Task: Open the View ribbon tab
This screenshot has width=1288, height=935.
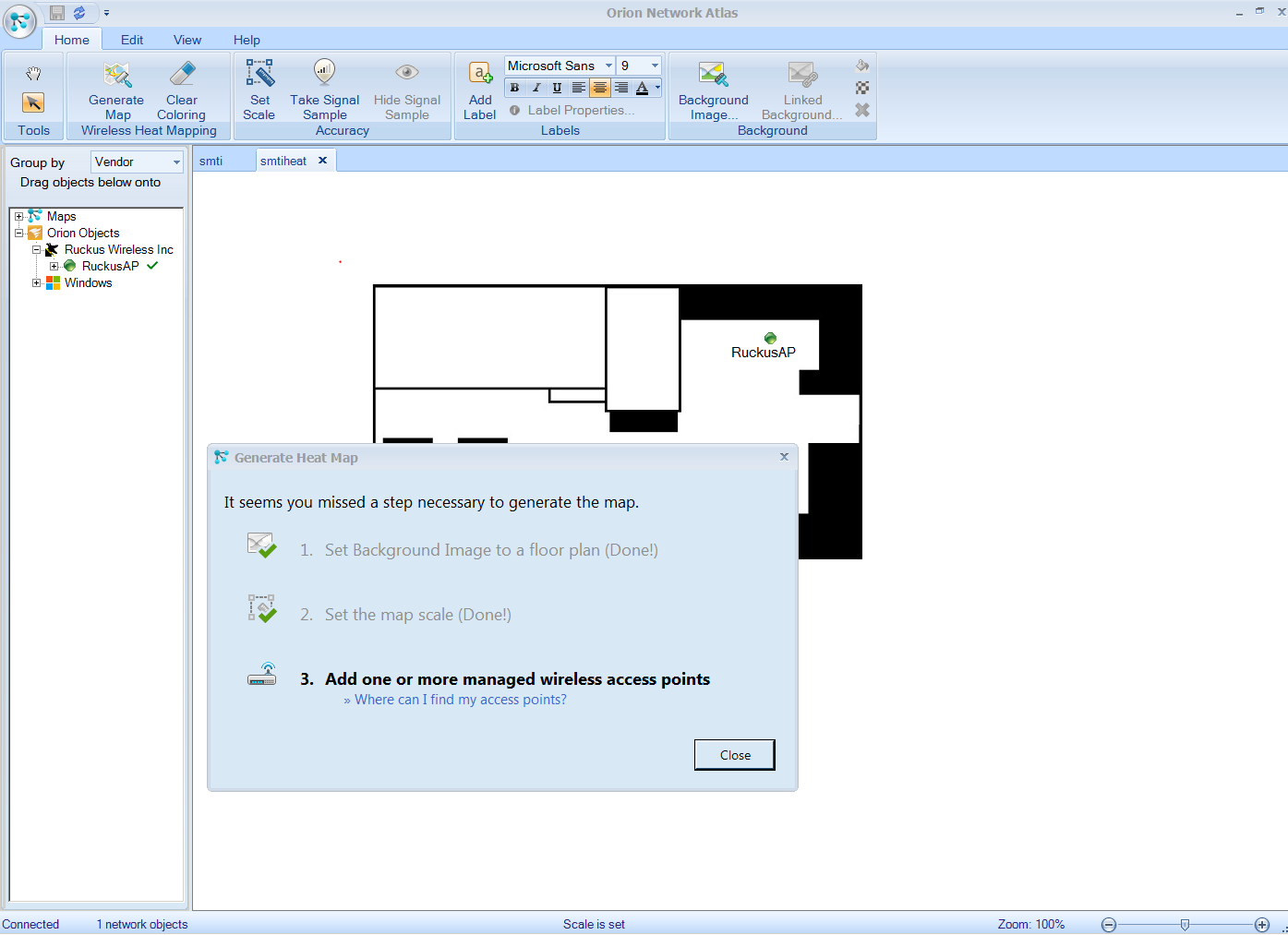Action: pyautogui.click(x=187, y=40)
